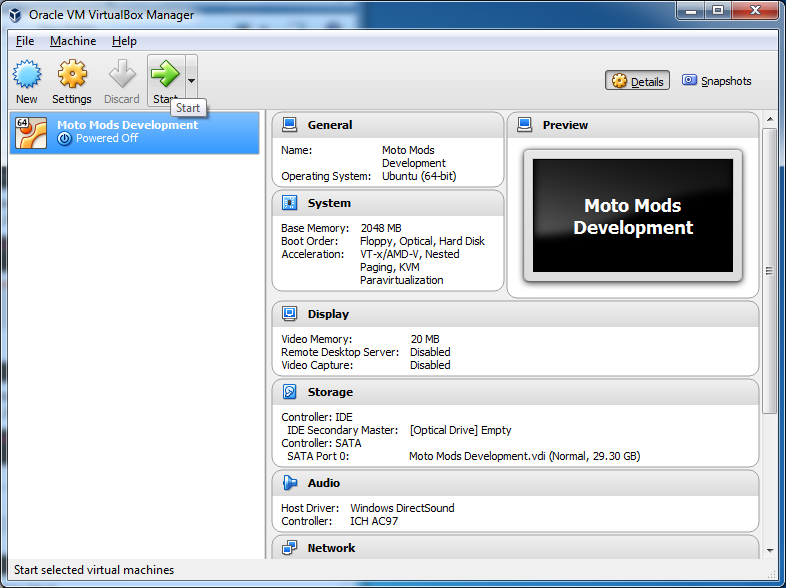The width and height of the screenshot is (786, 588).
Task: Click Boot Order value Floppy, Optical, Hard Disk
Action: pyautogui.click(x=422, y=241)
